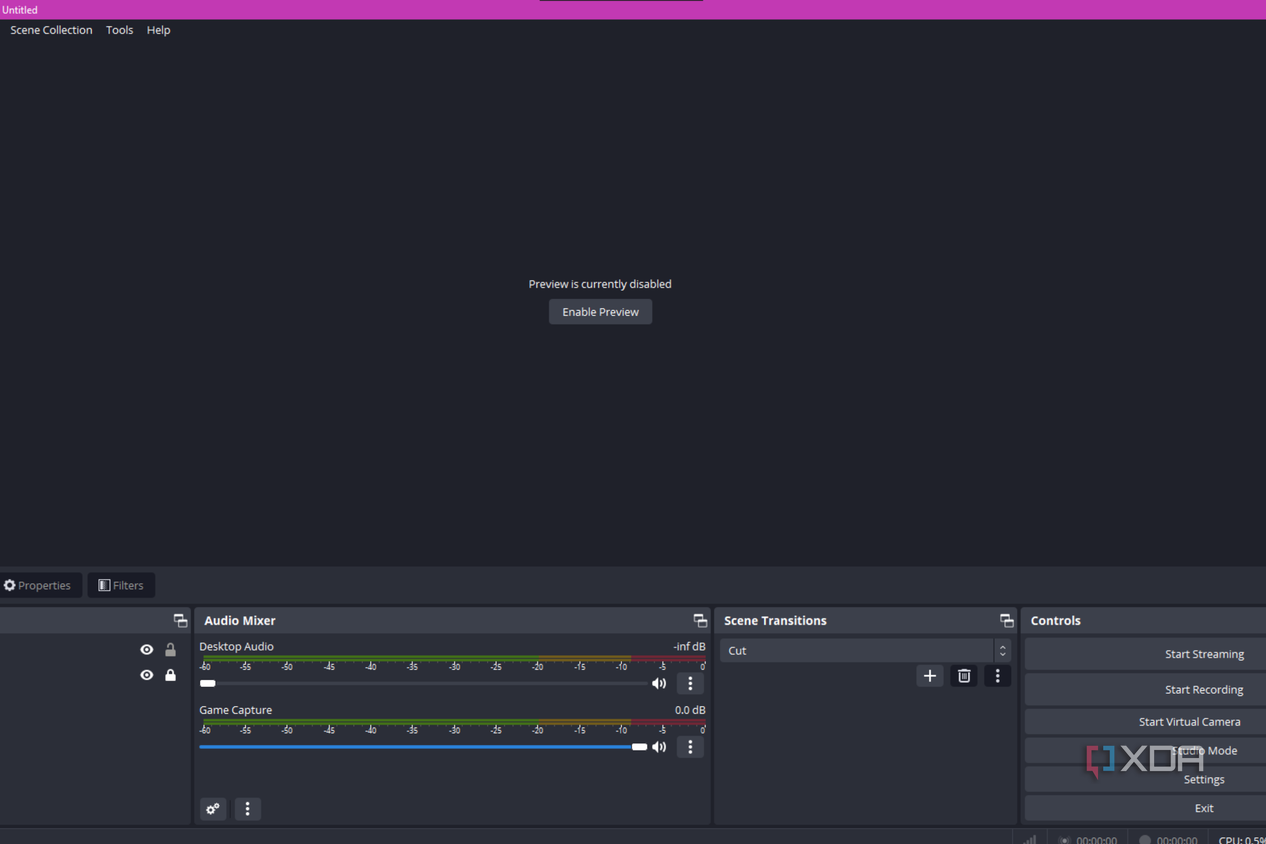Screen dimensions: 1266x844
Task: Lock the first source row's dim padlock
Action: click(170, 650)
